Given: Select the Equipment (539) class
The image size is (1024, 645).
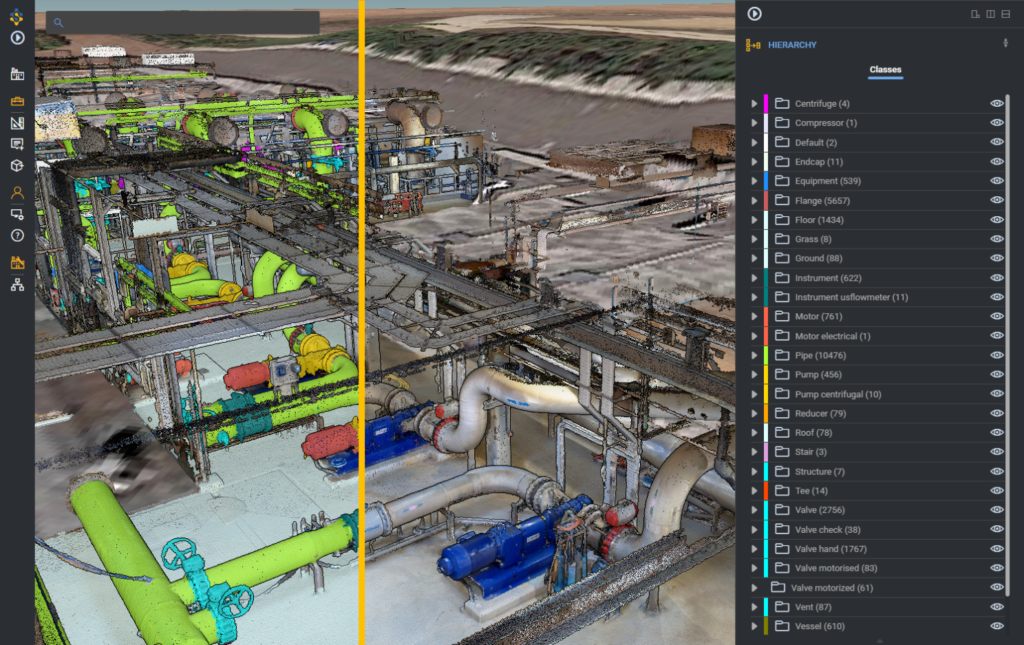Looking at the screenshot, I should point(830,181).
